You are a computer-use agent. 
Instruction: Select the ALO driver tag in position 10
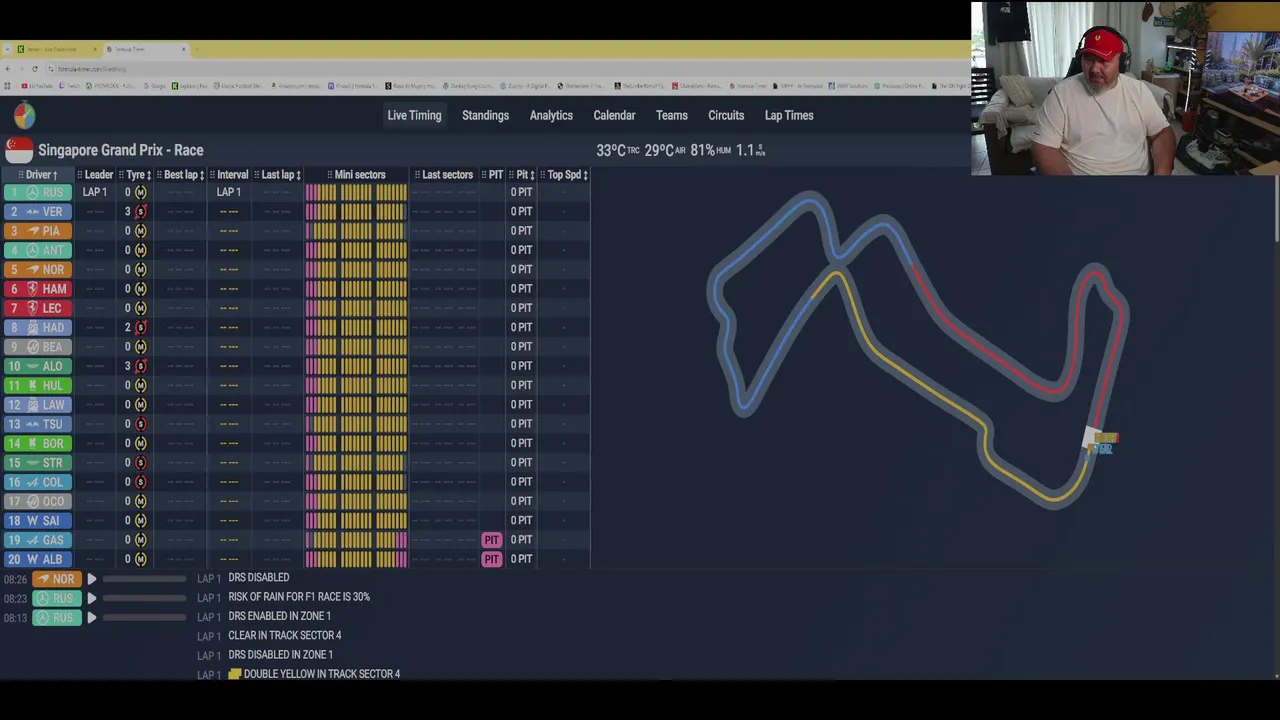tap(37, 366)
